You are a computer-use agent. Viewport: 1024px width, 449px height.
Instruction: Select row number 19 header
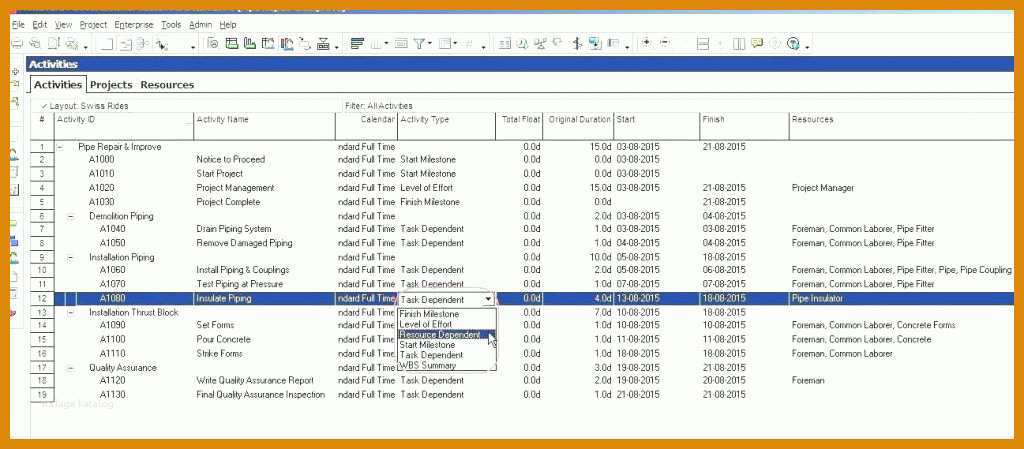click(42, 395)
